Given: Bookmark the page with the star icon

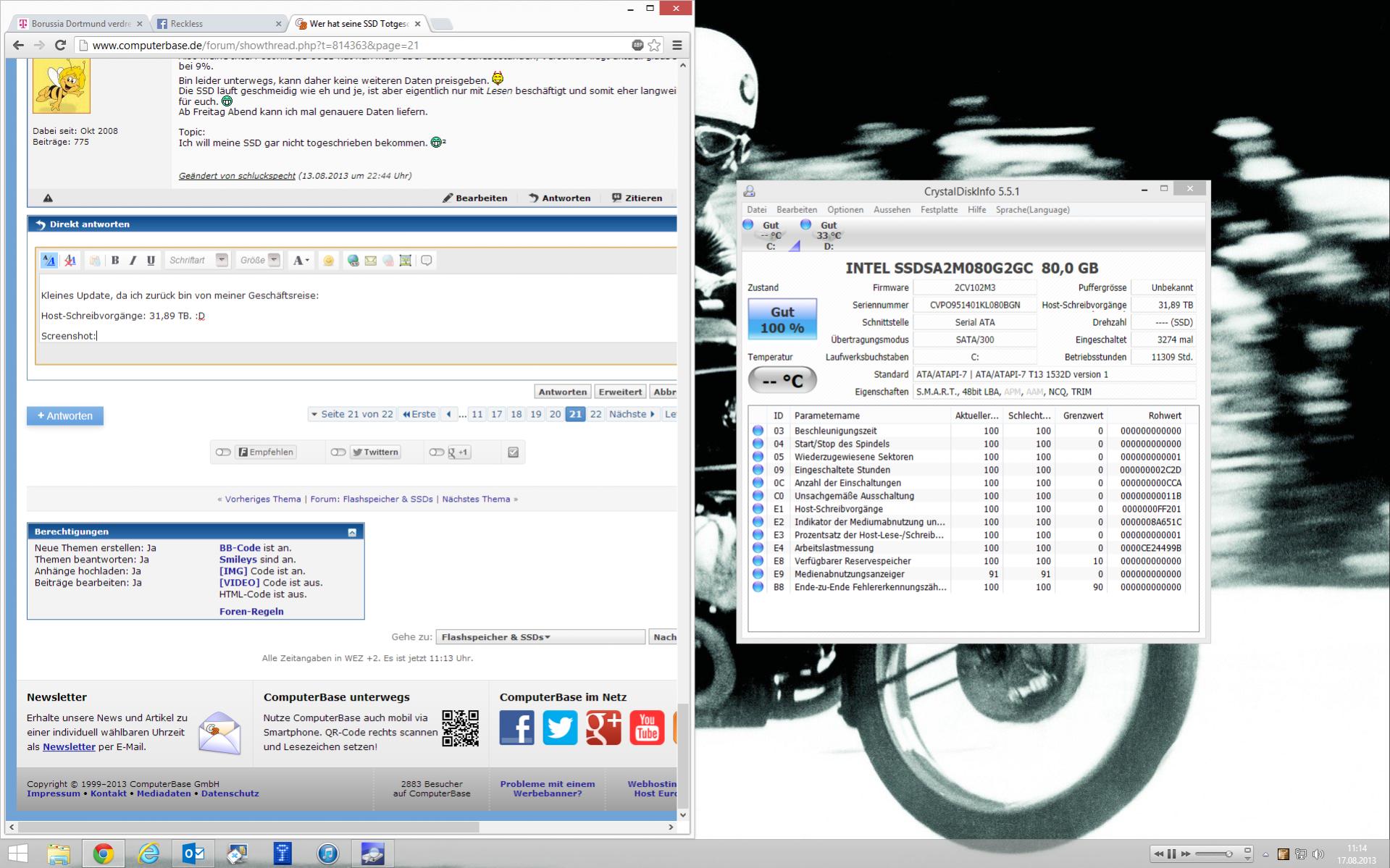Looking at the screenshot, I should pos(654,45).
